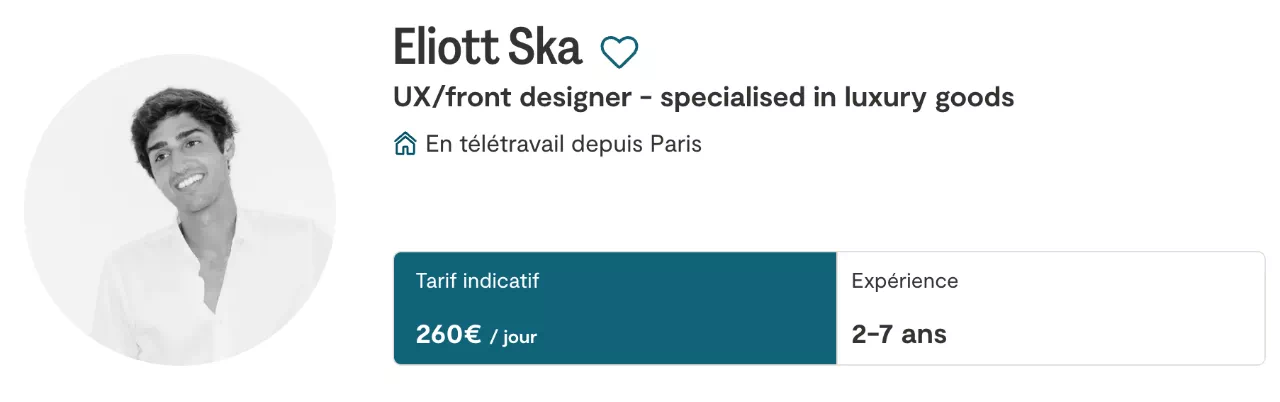Click the heart favorite icon
The height and width of the screenshot is (402, 1280).
(619, 51)
